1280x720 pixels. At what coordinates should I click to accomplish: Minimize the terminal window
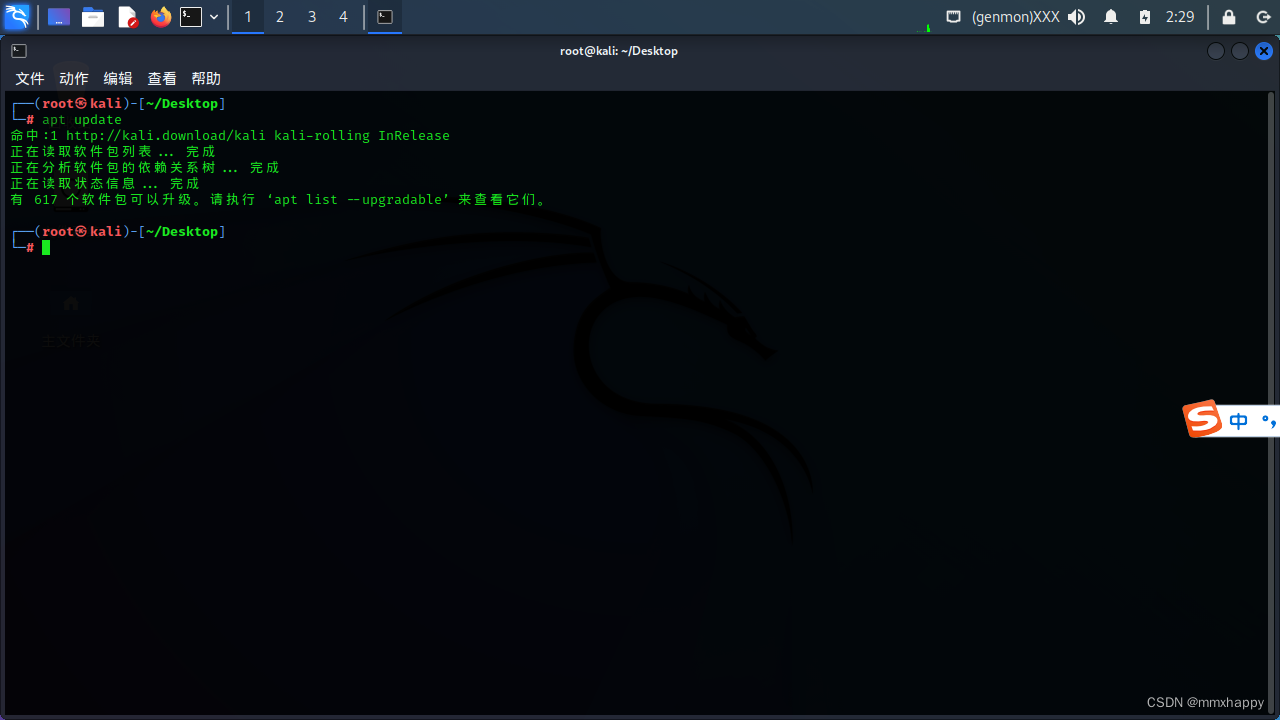[1216, 51]
